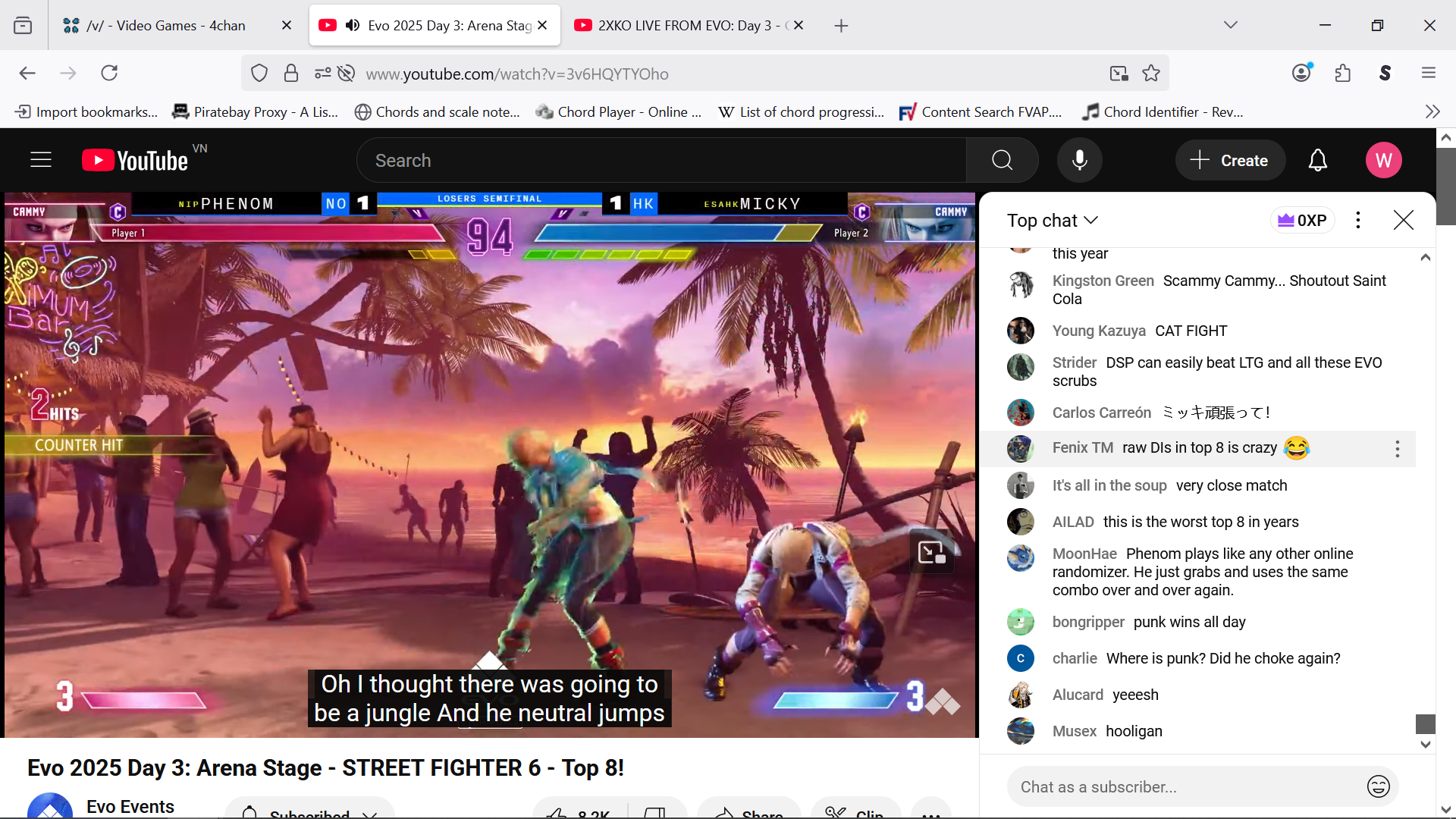This screenshot has width=1456, height=819.
Task: Open Import bookmarks bookmark
Action: click(86, 111)
